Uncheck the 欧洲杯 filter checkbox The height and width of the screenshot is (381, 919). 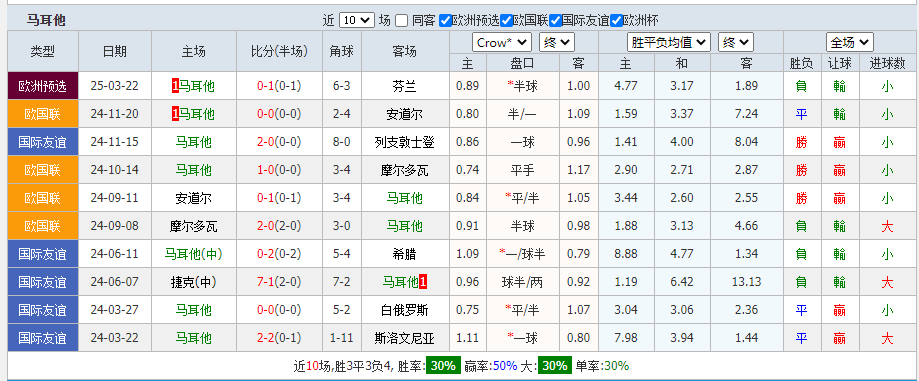[616, 21]
